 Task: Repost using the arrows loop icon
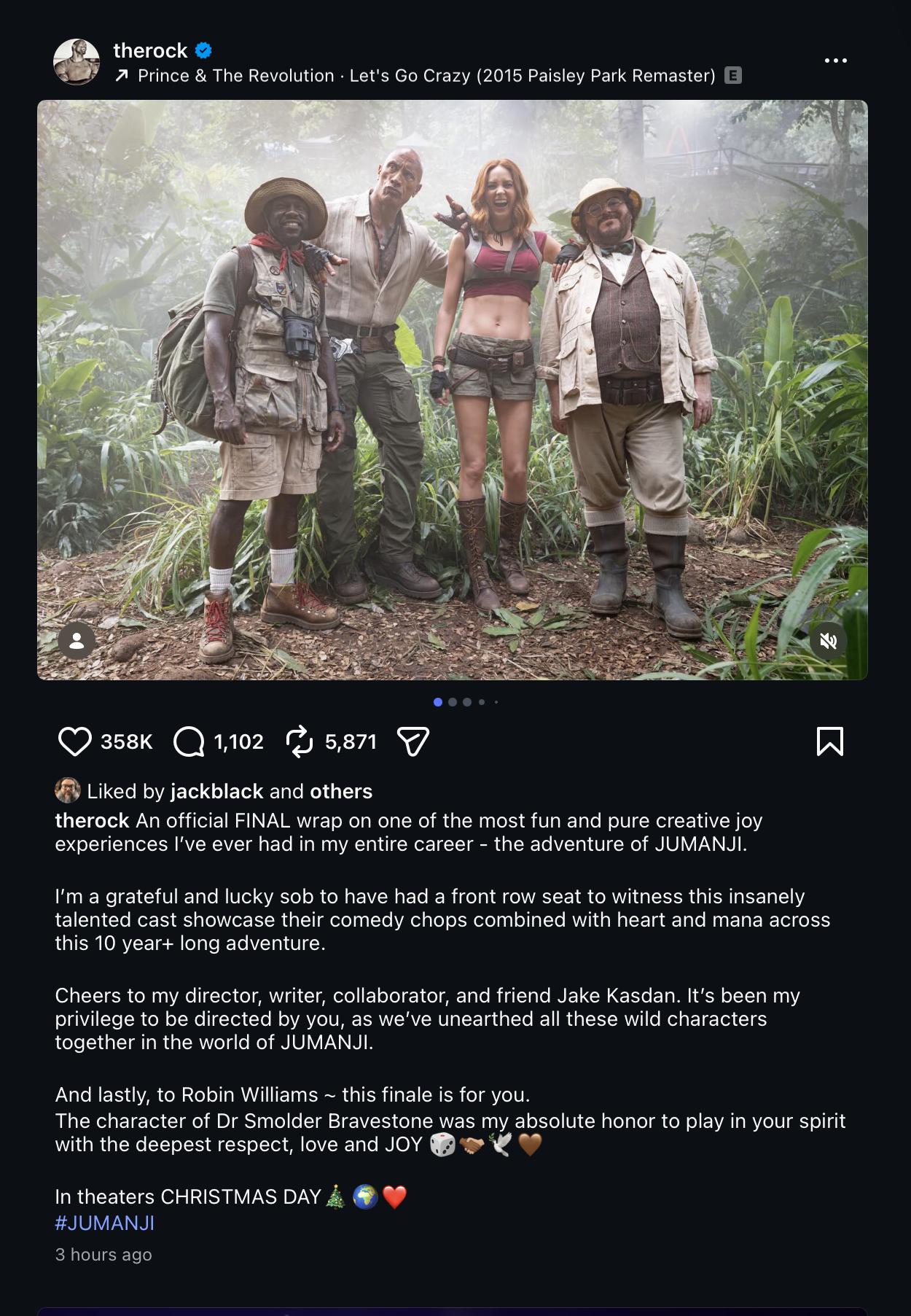pos(300,741)
